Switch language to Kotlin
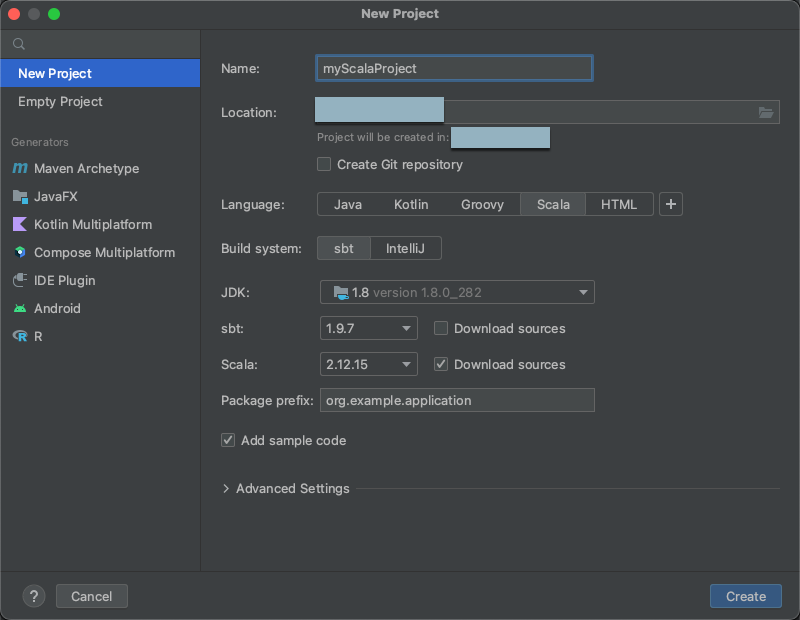Screen dimensions: 800x620 (x=410, y=204)
